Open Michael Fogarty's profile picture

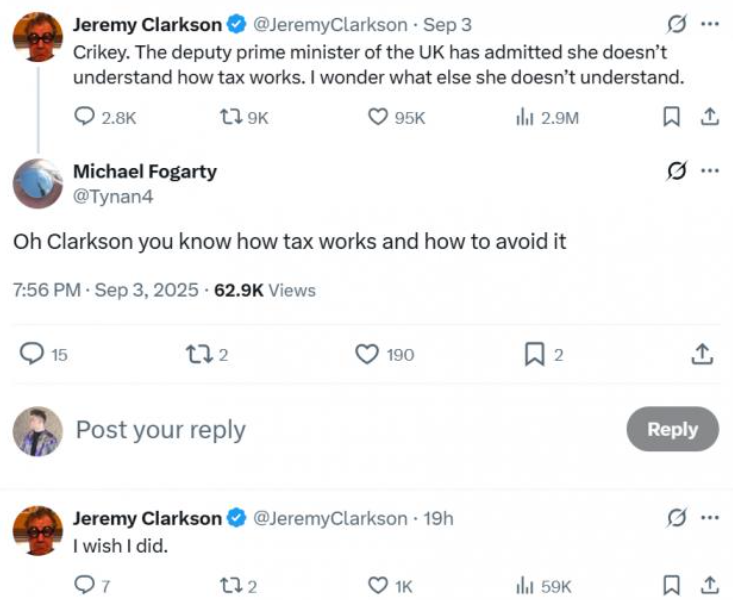38,183
